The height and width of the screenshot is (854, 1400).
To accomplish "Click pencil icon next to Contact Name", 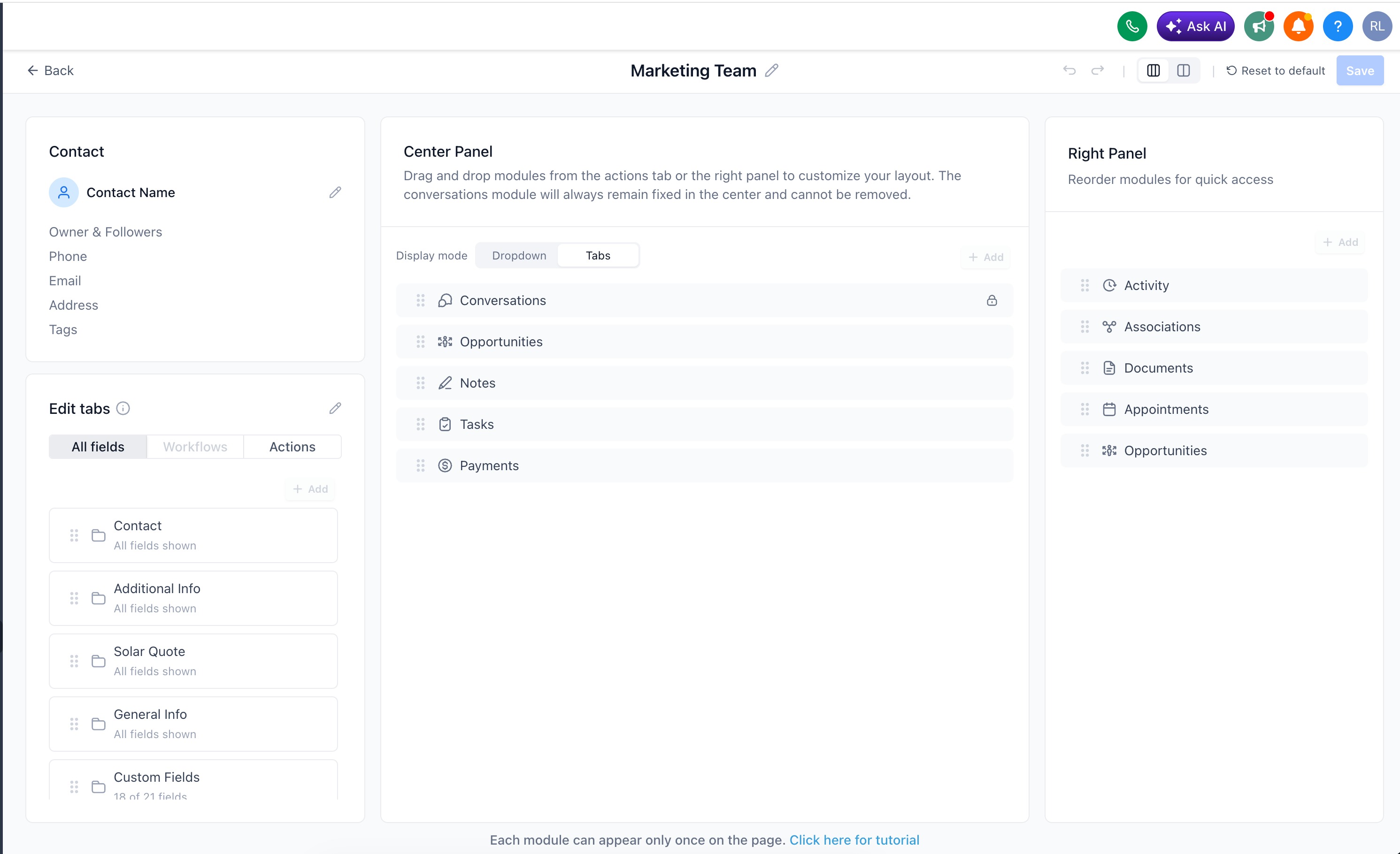I will click(335, 192).
